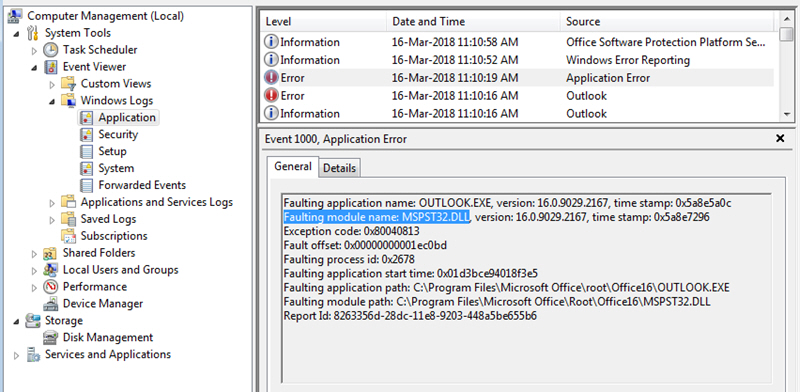This screenshot has height=392, width=800.
Task: Click event list scrollbar down arrow
Action: pyautogui.click(x=787, y=114)
